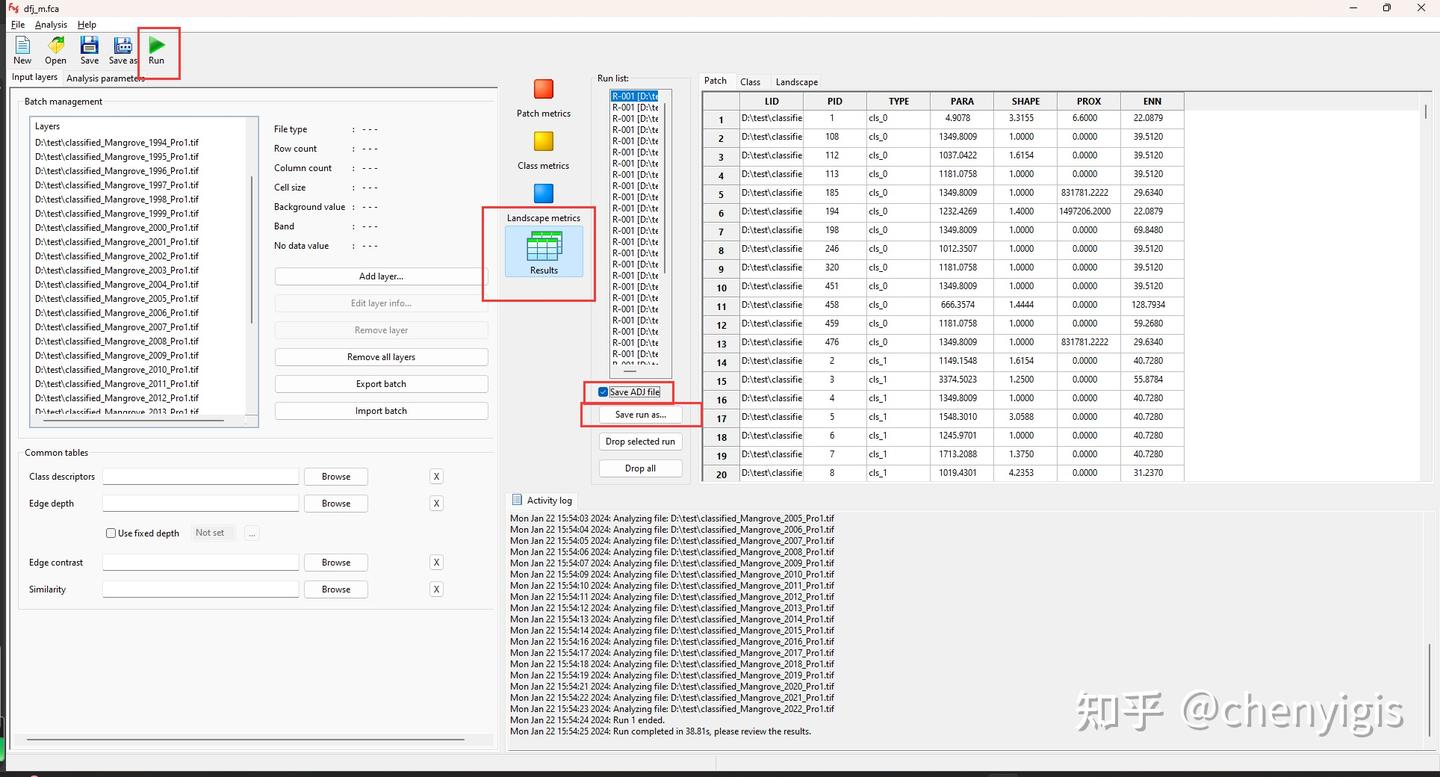Image resolution: width=1440 pixels, height=777 pixels.
Task: Select the highlighted first R-001 run entry
Action: click(x=635, y=96)
